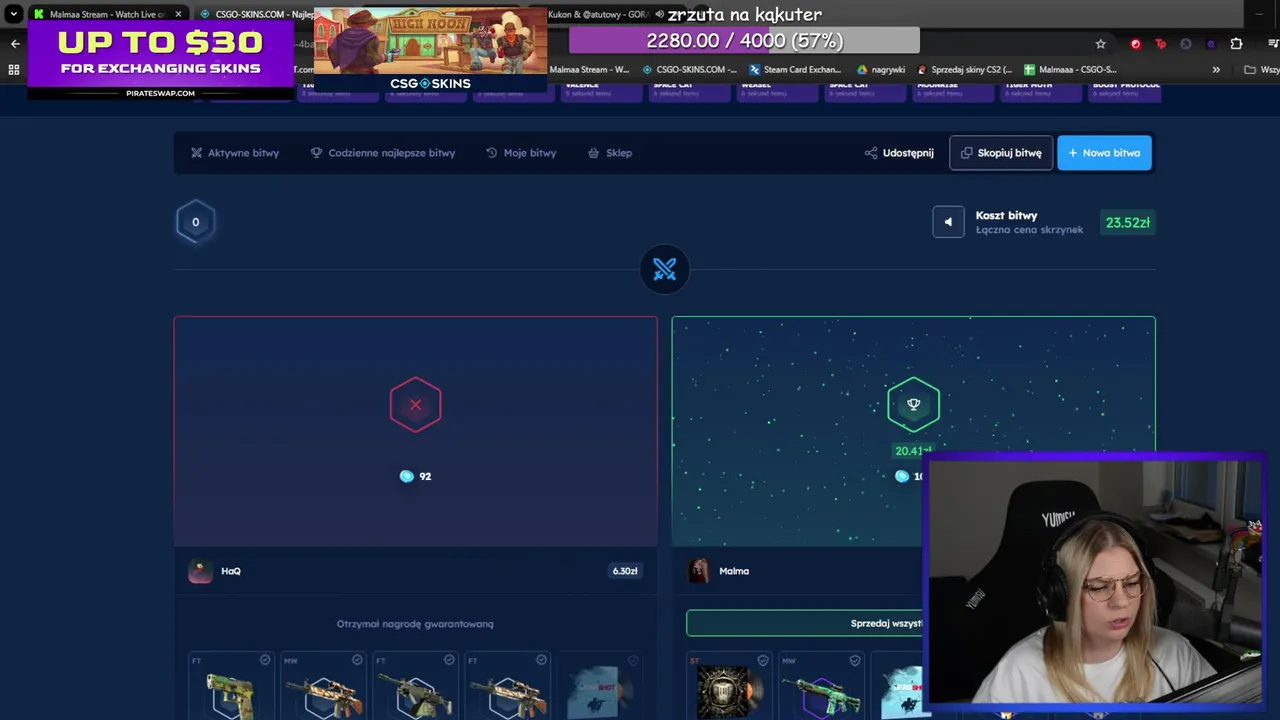Click the gem icon next to 92
The height and width of the screenshot is (720, 1280).
coord(406,476)
